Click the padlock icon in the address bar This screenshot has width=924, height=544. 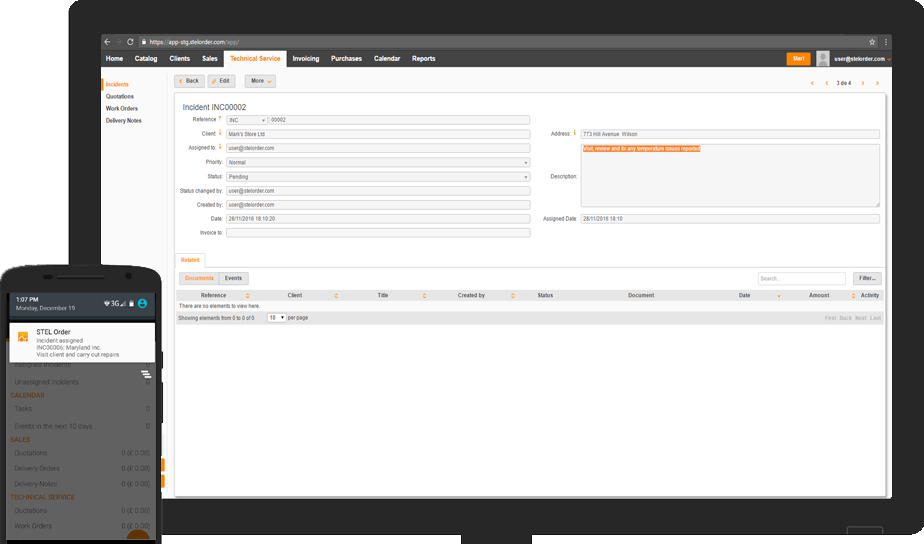click(x=143, y=42)
